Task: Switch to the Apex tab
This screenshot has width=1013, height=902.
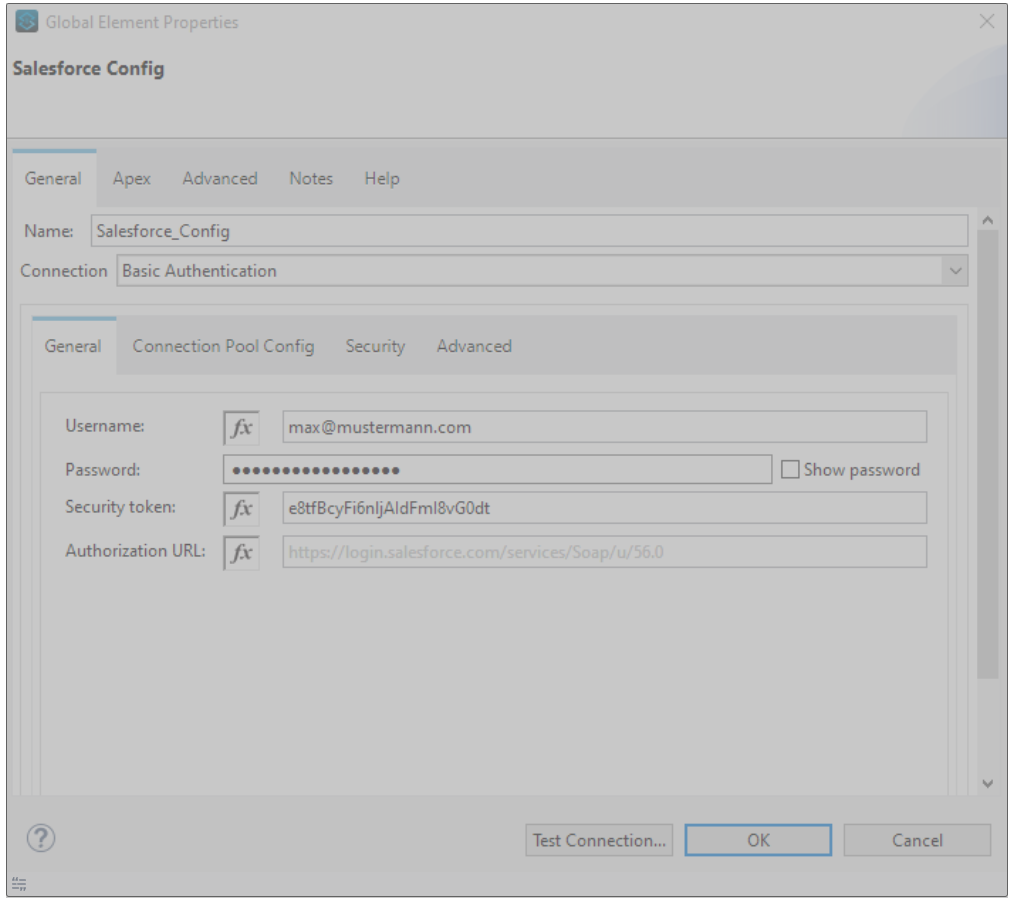Action: point(132,179)
